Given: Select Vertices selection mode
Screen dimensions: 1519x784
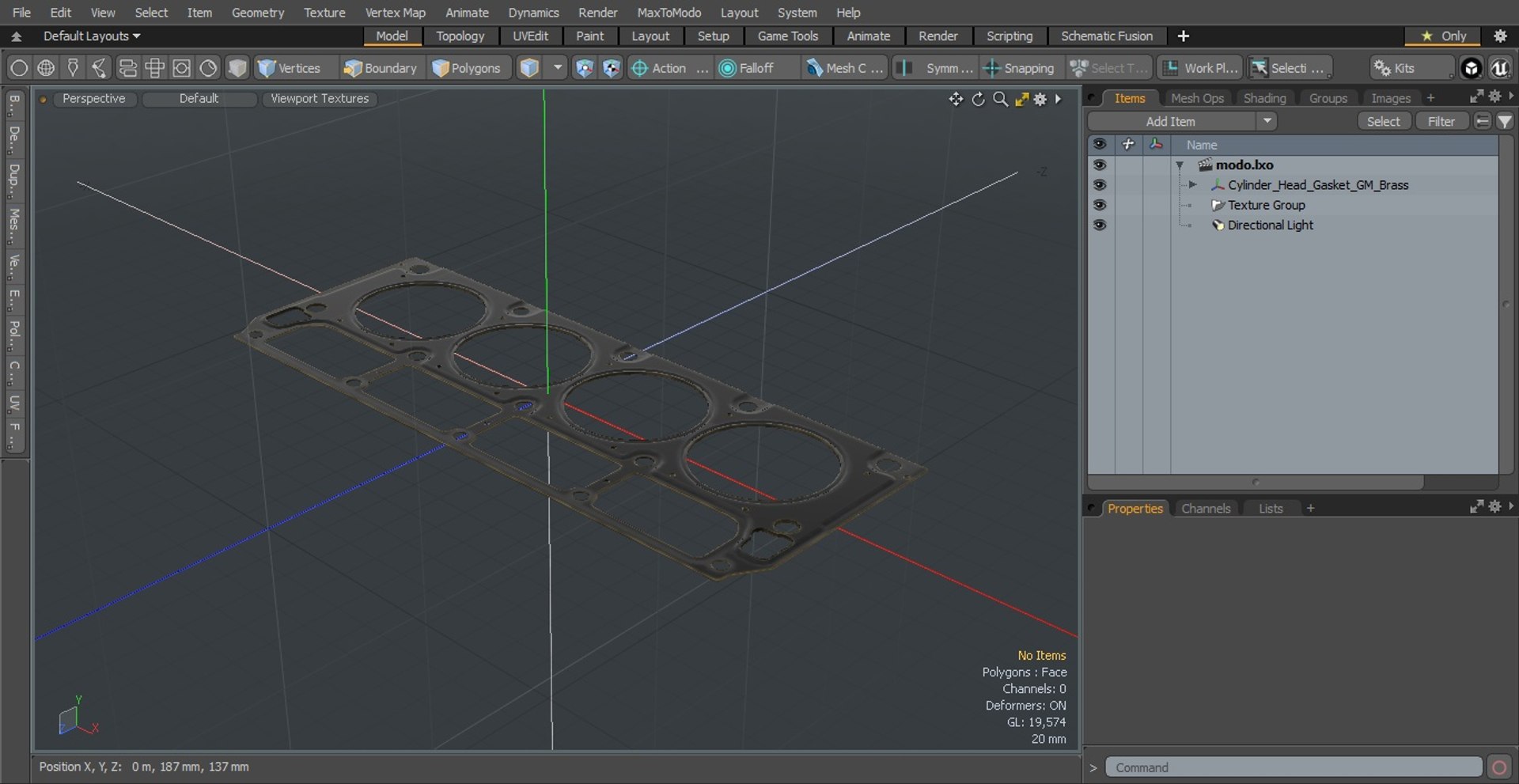Looking at the screenshot, I should point(289,68).
